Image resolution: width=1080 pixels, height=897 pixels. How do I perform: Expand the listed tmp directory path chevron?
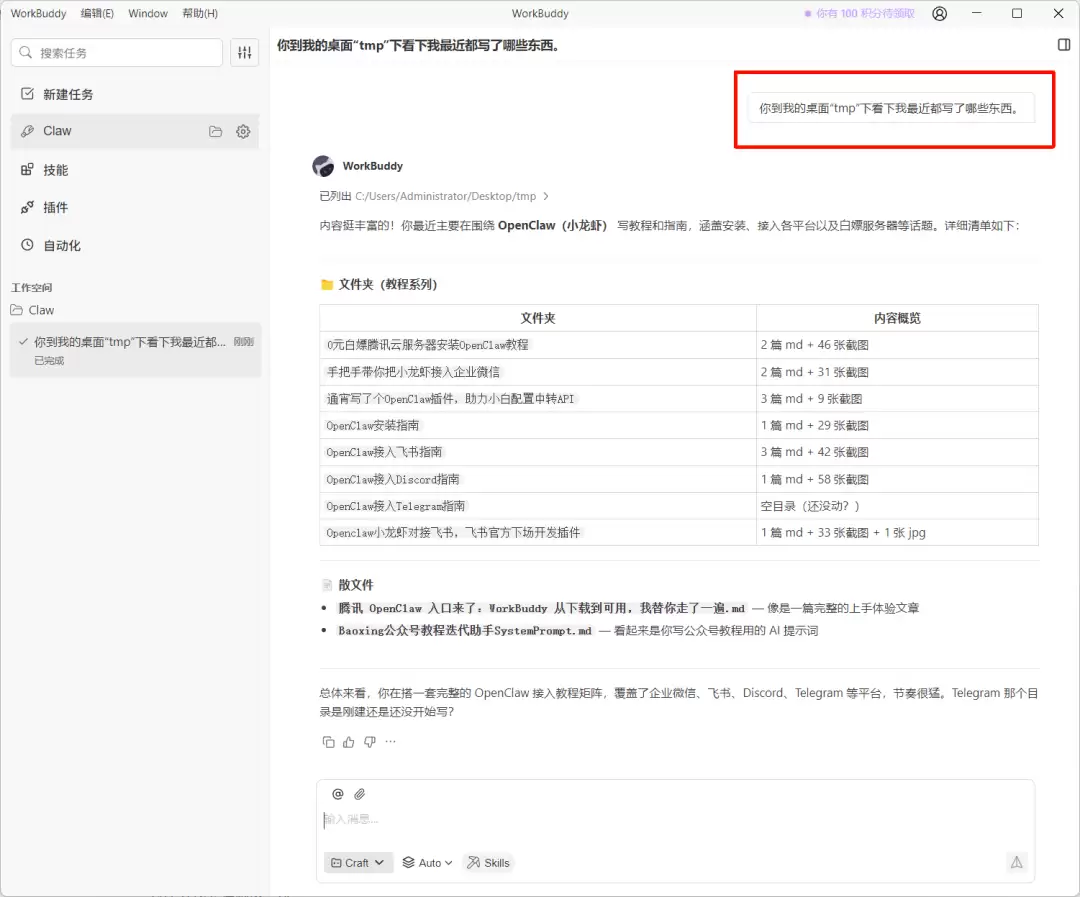546,197
